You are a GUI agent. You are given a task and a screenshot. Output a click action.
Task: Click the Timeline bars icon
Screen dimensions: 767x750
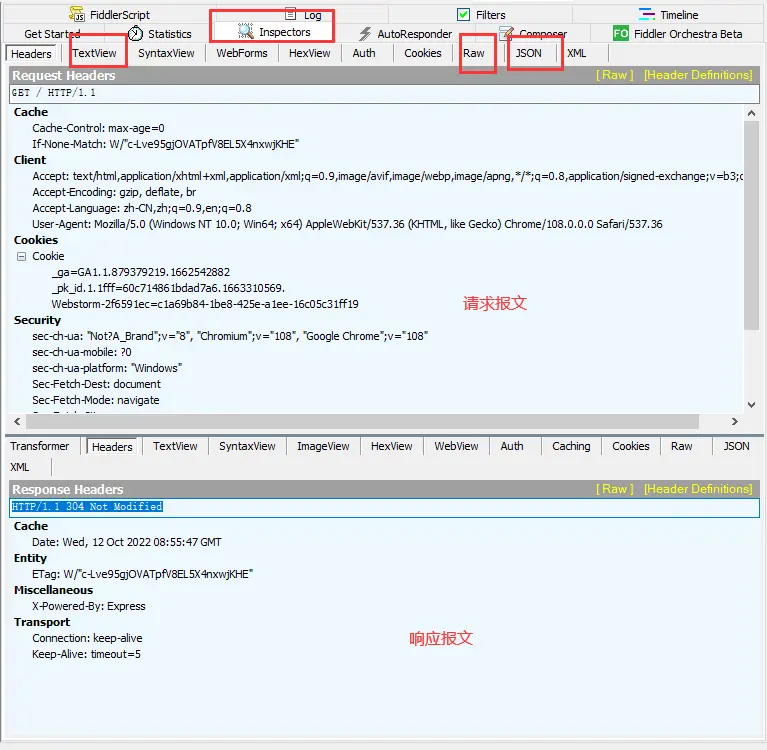(647, 14)
